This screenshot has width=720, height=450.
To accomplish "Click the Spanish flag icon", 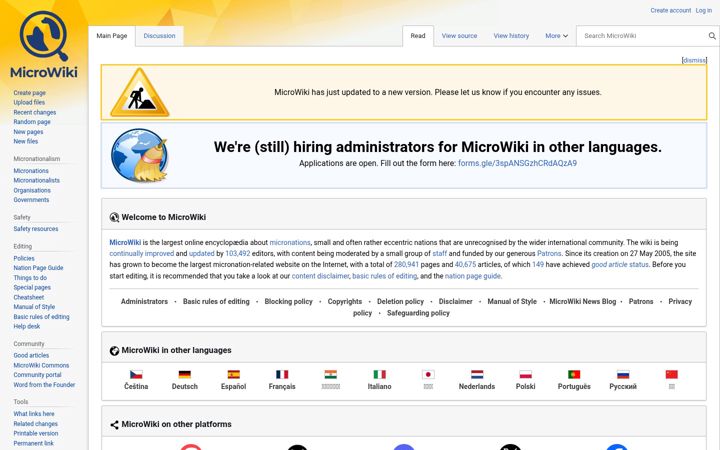I will (x=233, y=374).
